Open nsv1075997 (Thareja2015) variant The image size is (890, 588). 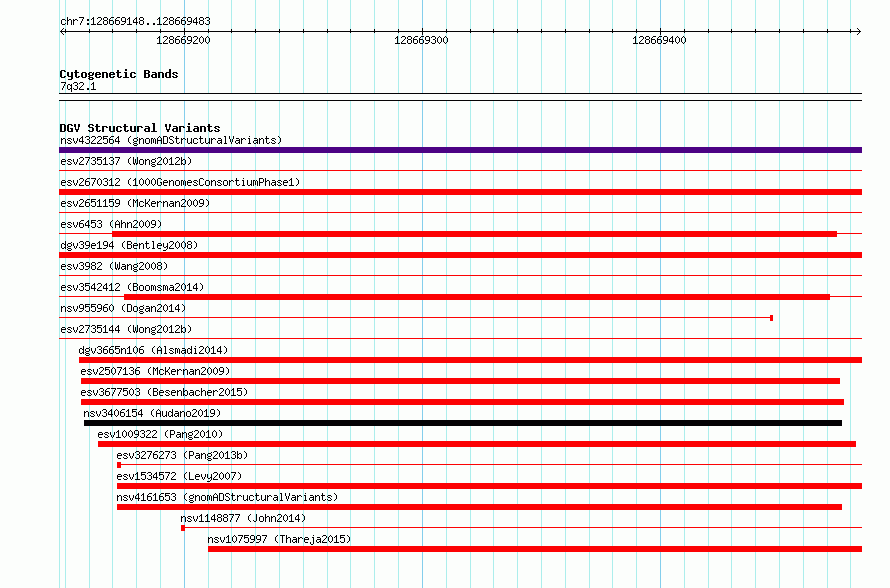tap(279, 539)
